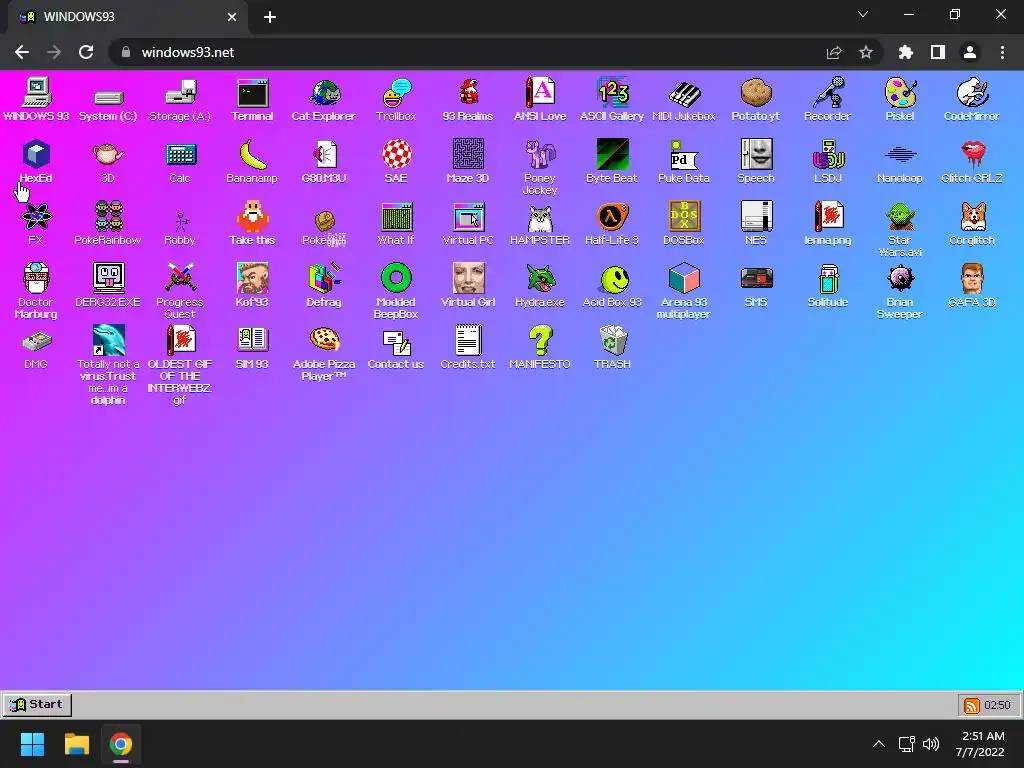
Task: Expand the tab search chevron
Action: click(863, 14)
